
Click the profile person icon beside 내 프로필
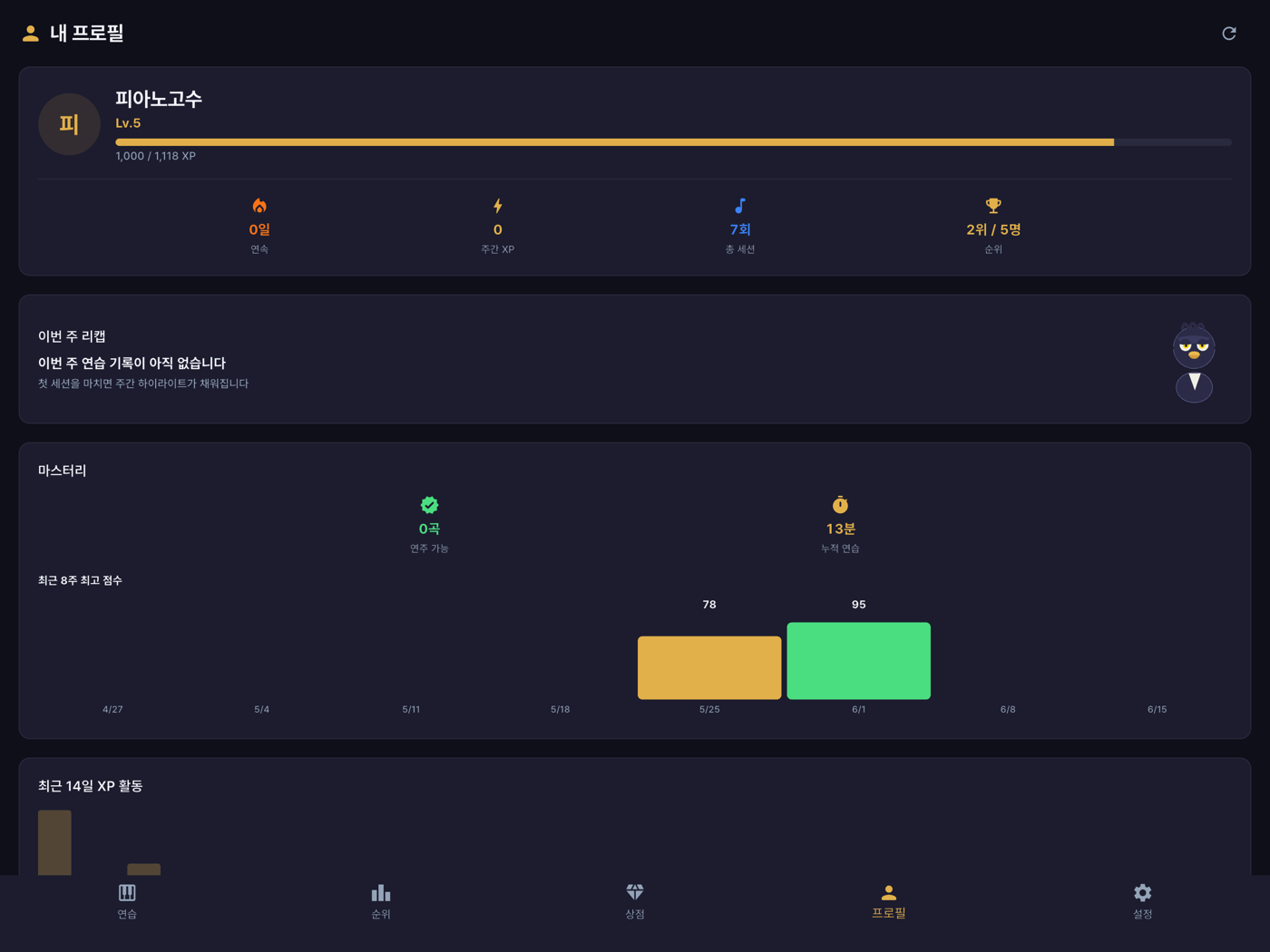point(31,34)
